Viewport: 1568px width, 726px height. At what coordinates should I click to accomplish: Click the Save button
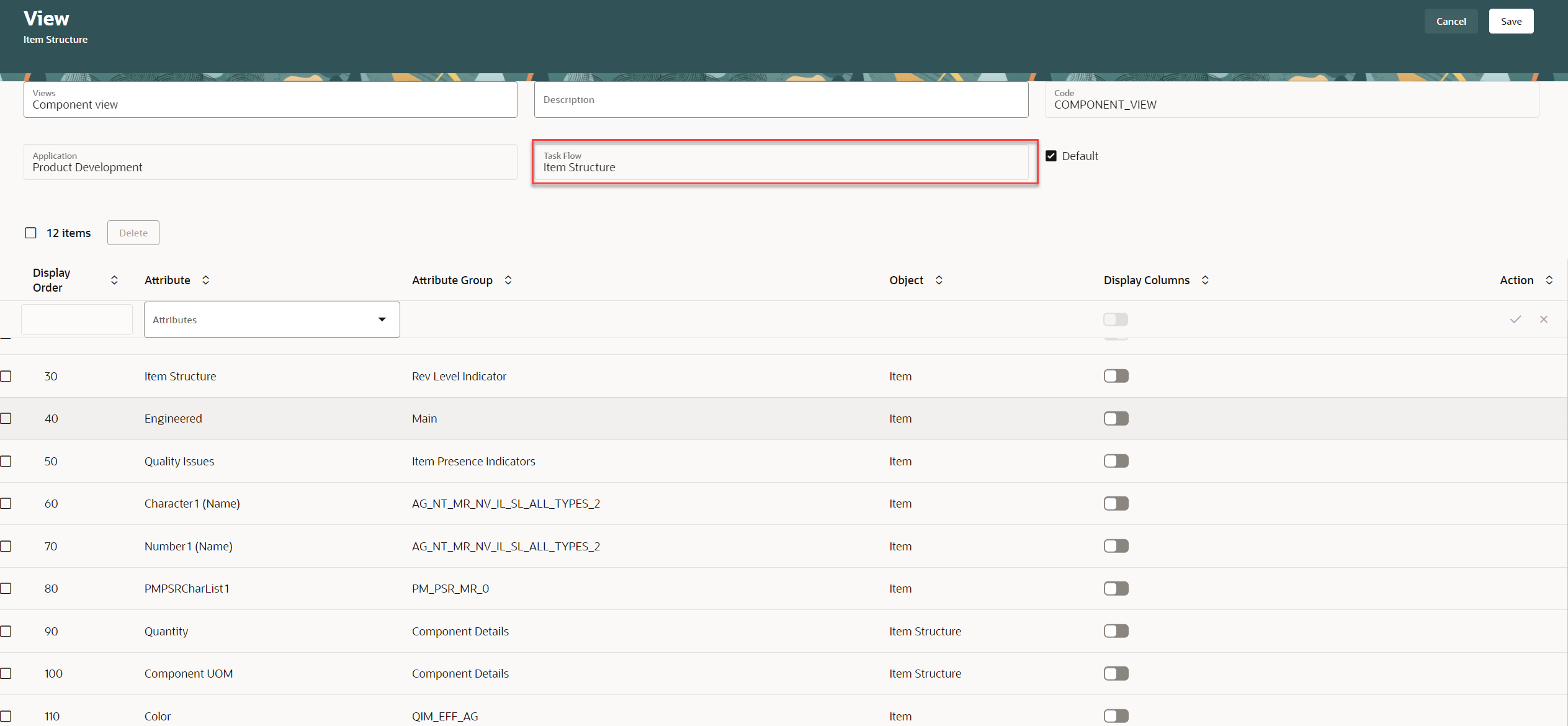coord(1510,21)
